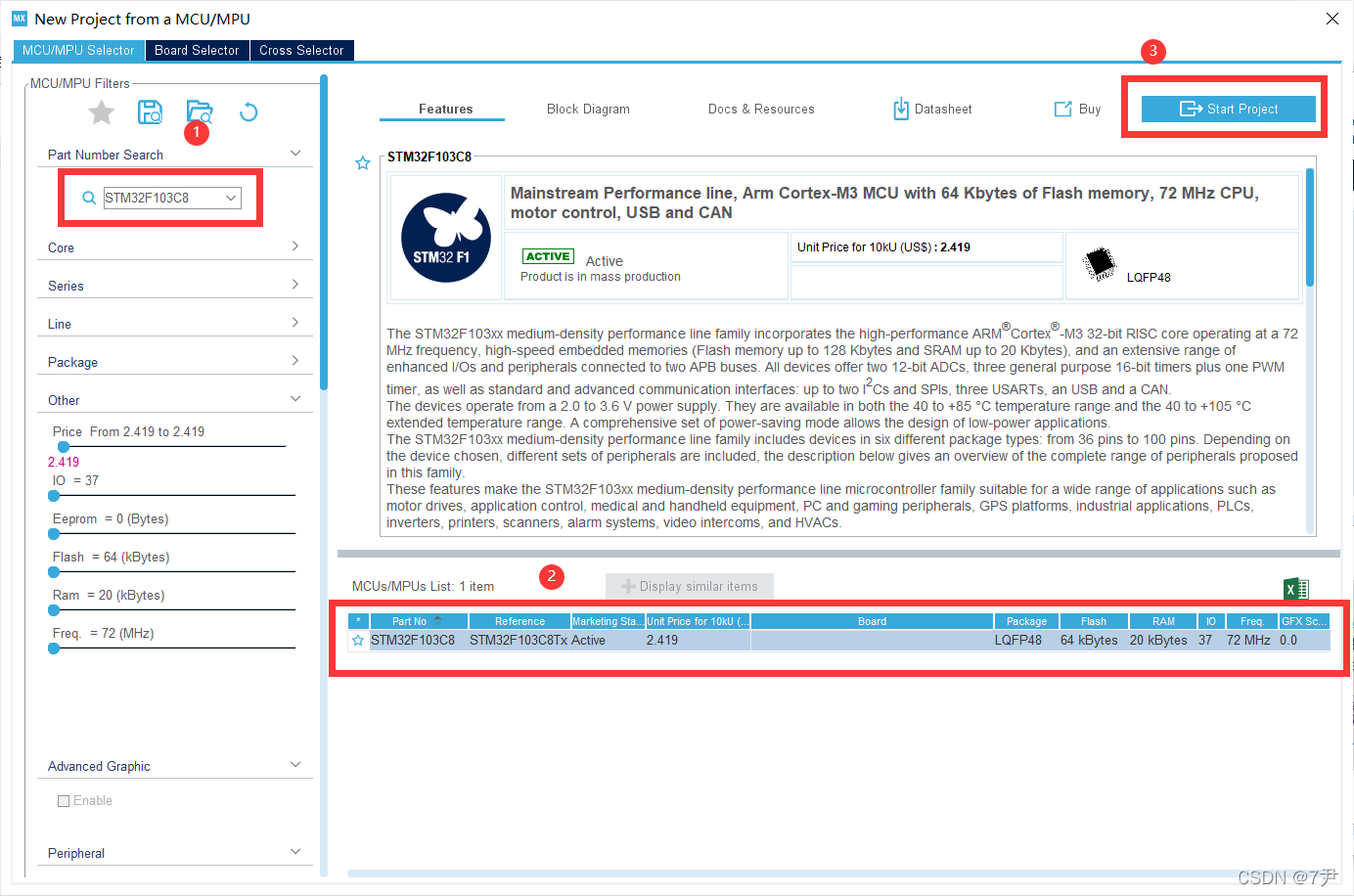The width and height of the screenshot is (1354, 896).
Task: Sort list by Flash column
Action: click(x=1094, y=621)
